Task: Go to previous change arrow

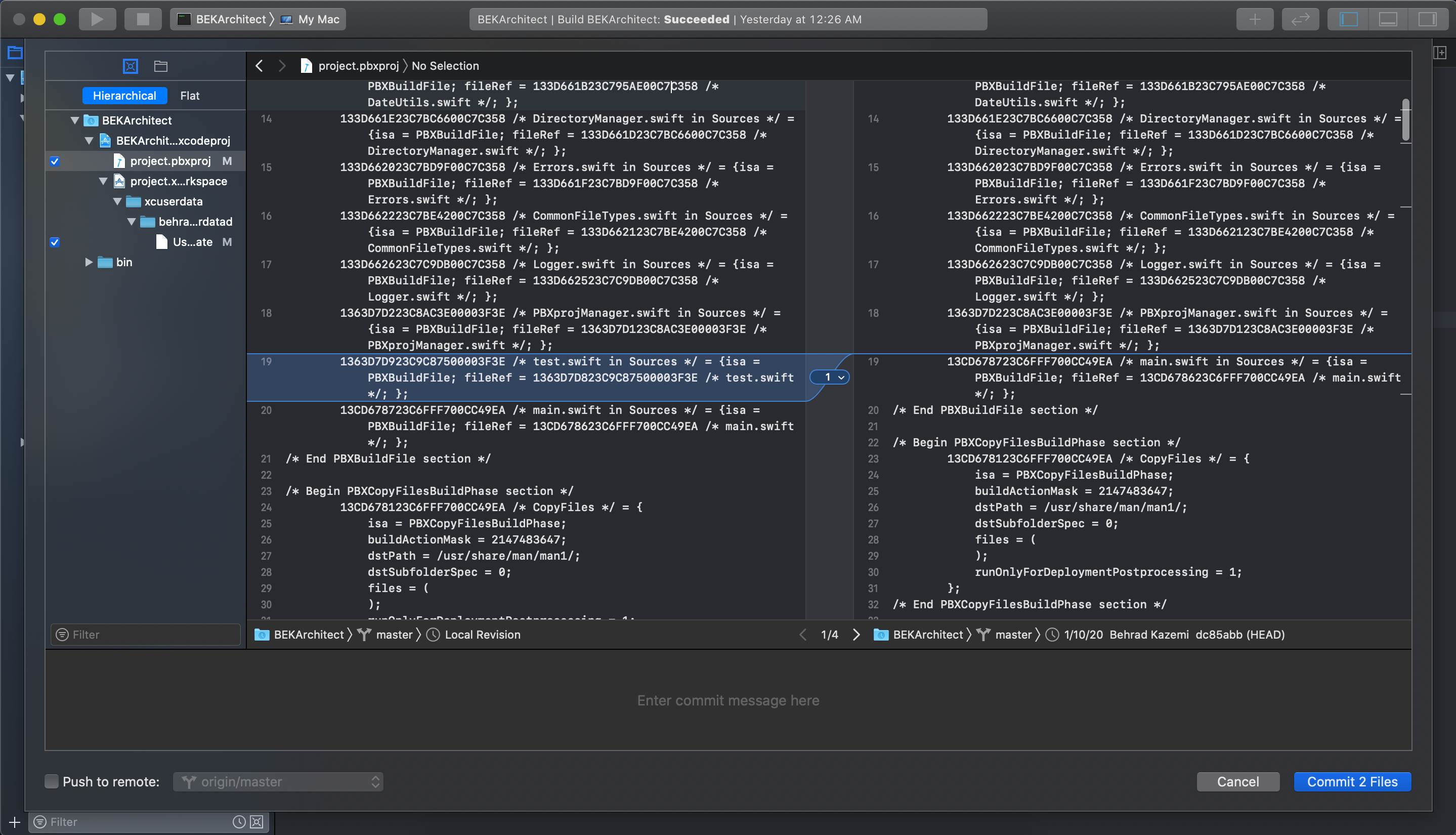Action: click(x=802, y=635)
